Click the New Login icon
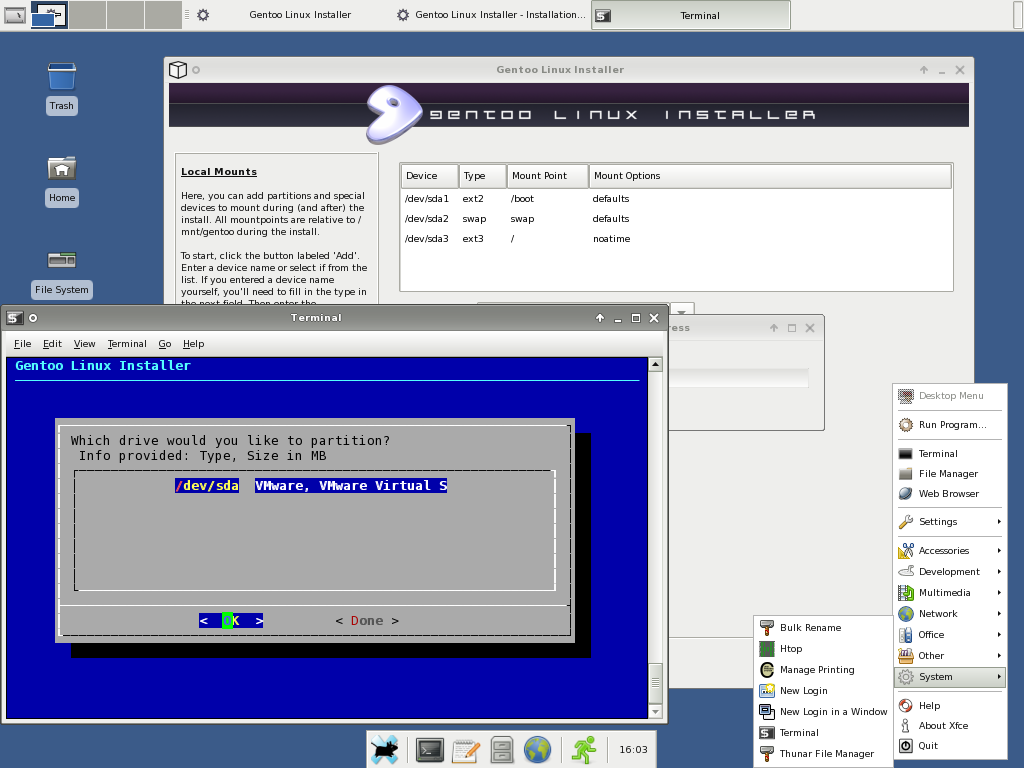1024x768 pixels. pyautogui.click(x=767, y=690)
